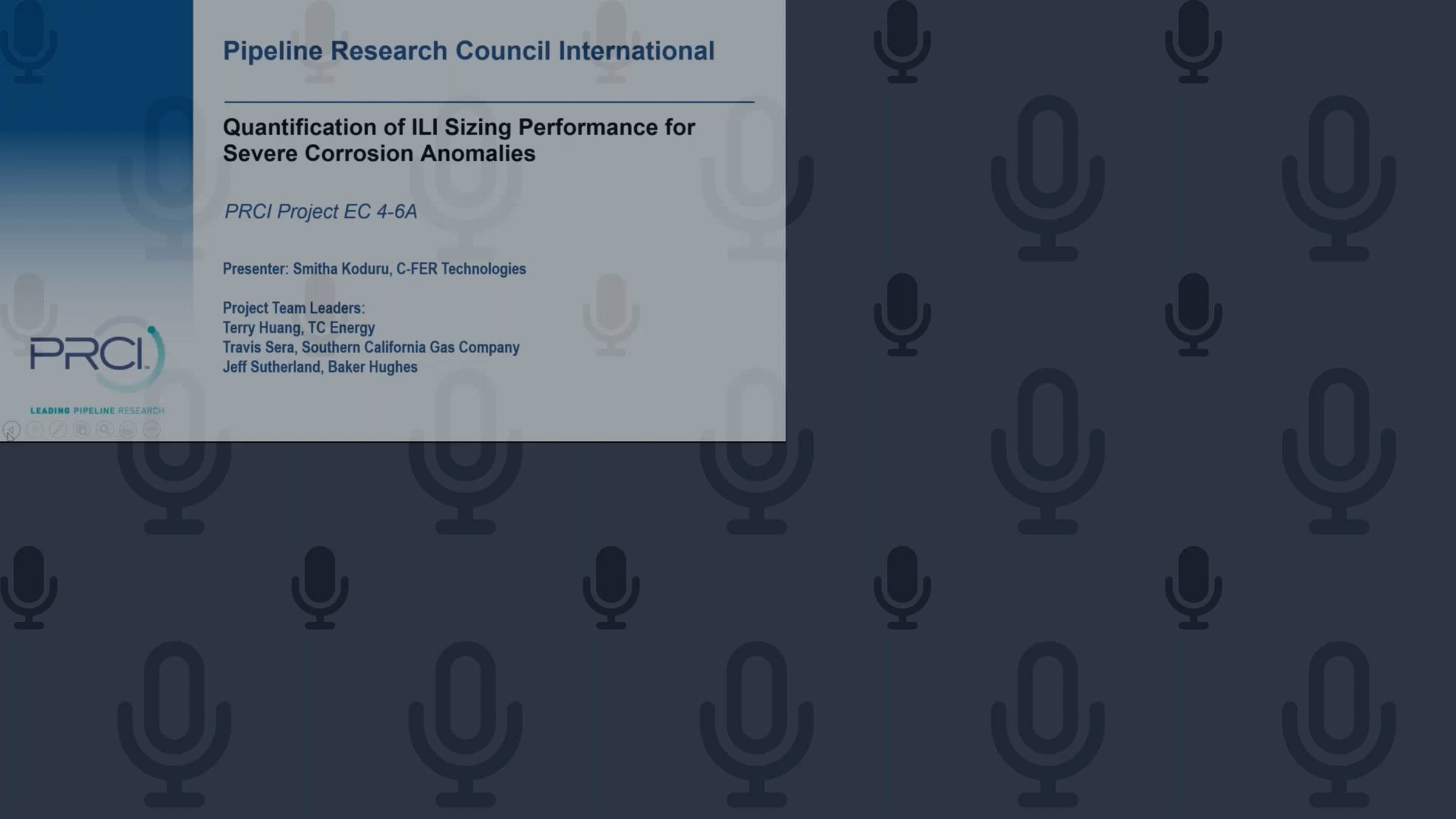Click the slide title about ILI Sizing Performance
Image resolution: width=1456 pixels, height=819 pixels.
click(x=459, y=140)
